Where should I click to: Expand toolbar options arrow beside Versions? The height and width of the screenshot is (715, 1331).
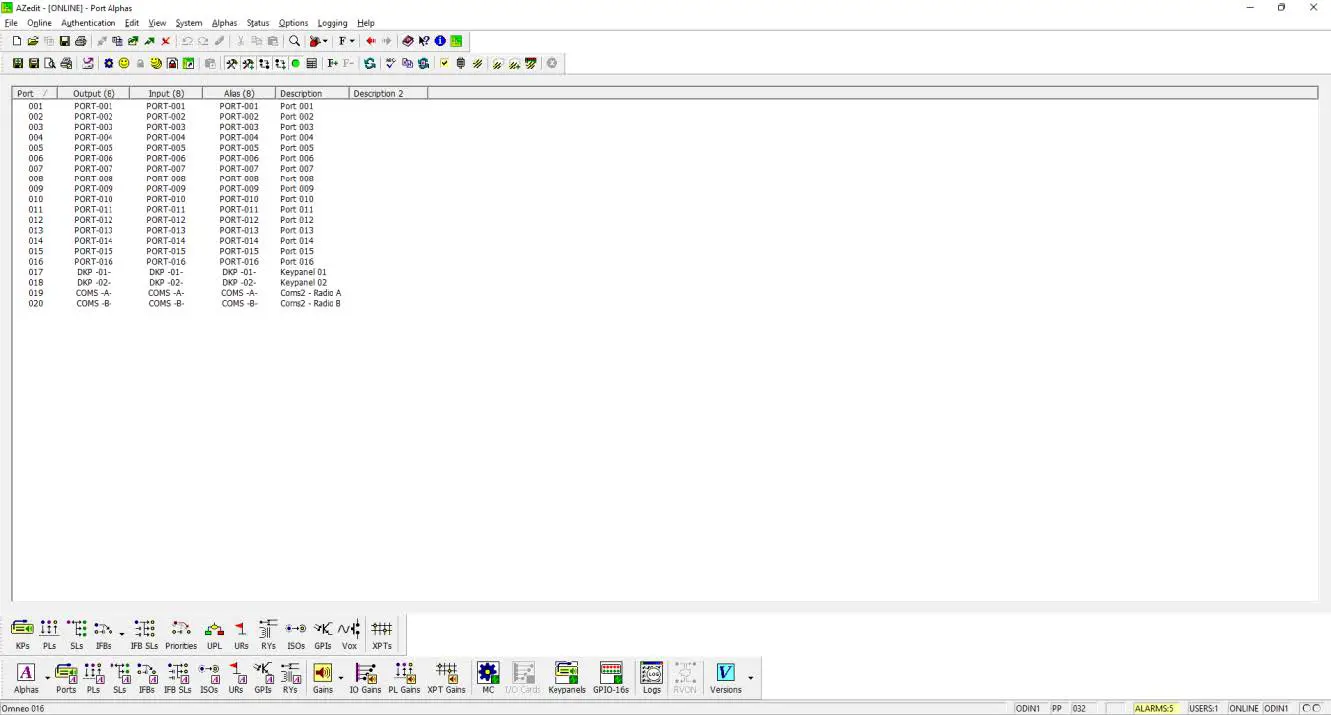coord(750,678)
